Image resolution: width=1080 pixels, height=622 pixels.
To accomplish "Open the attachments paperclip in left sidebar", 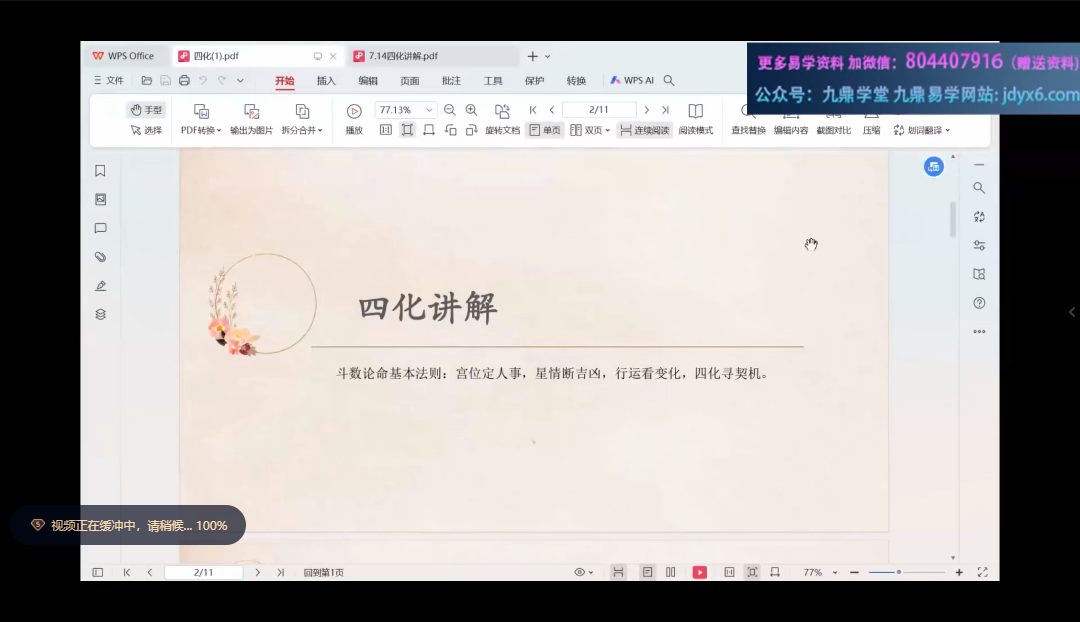I will (x=100, y=257).
